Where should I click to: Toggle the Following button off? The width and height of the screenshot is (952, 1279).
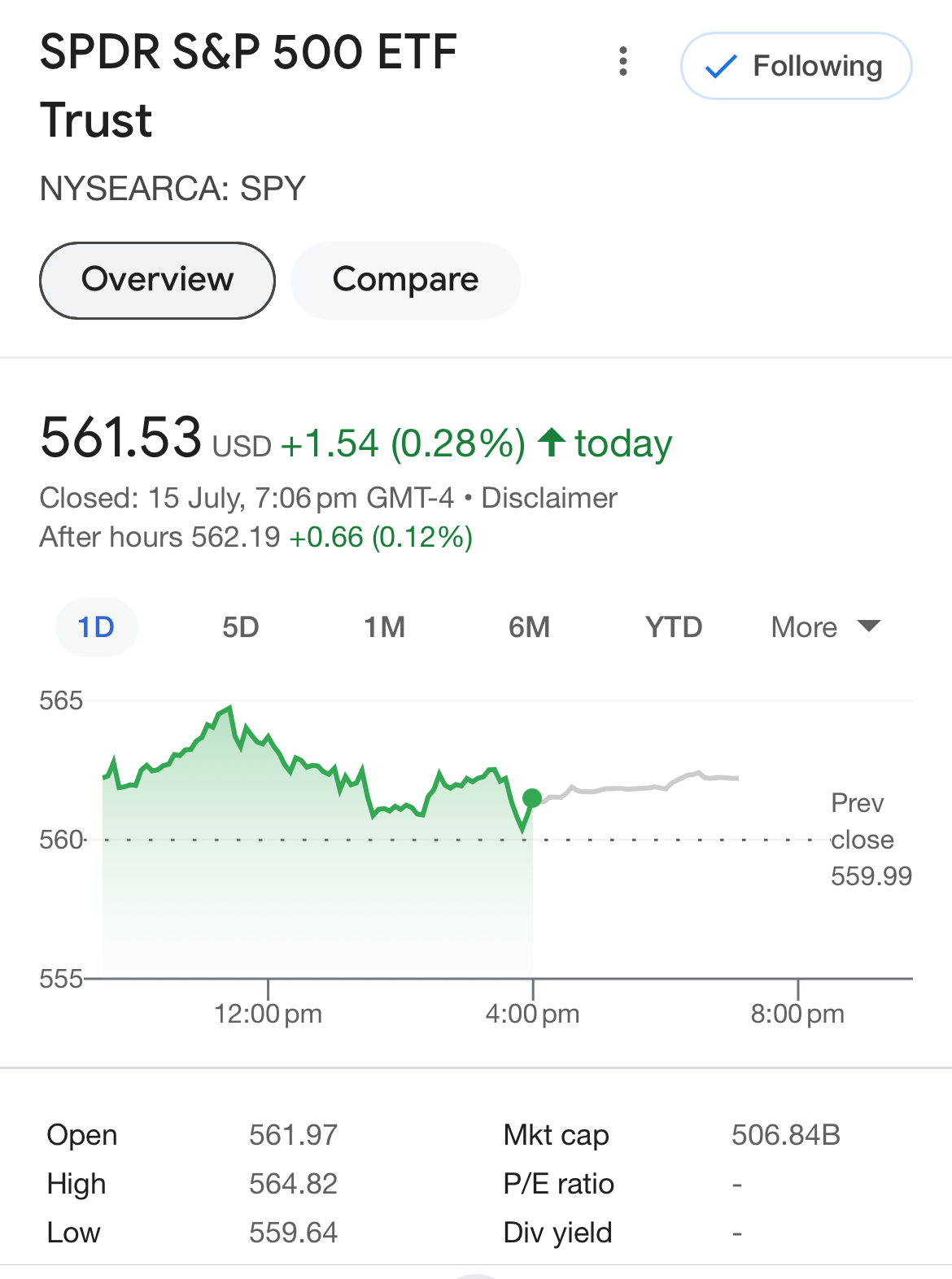tap(795, 67)
